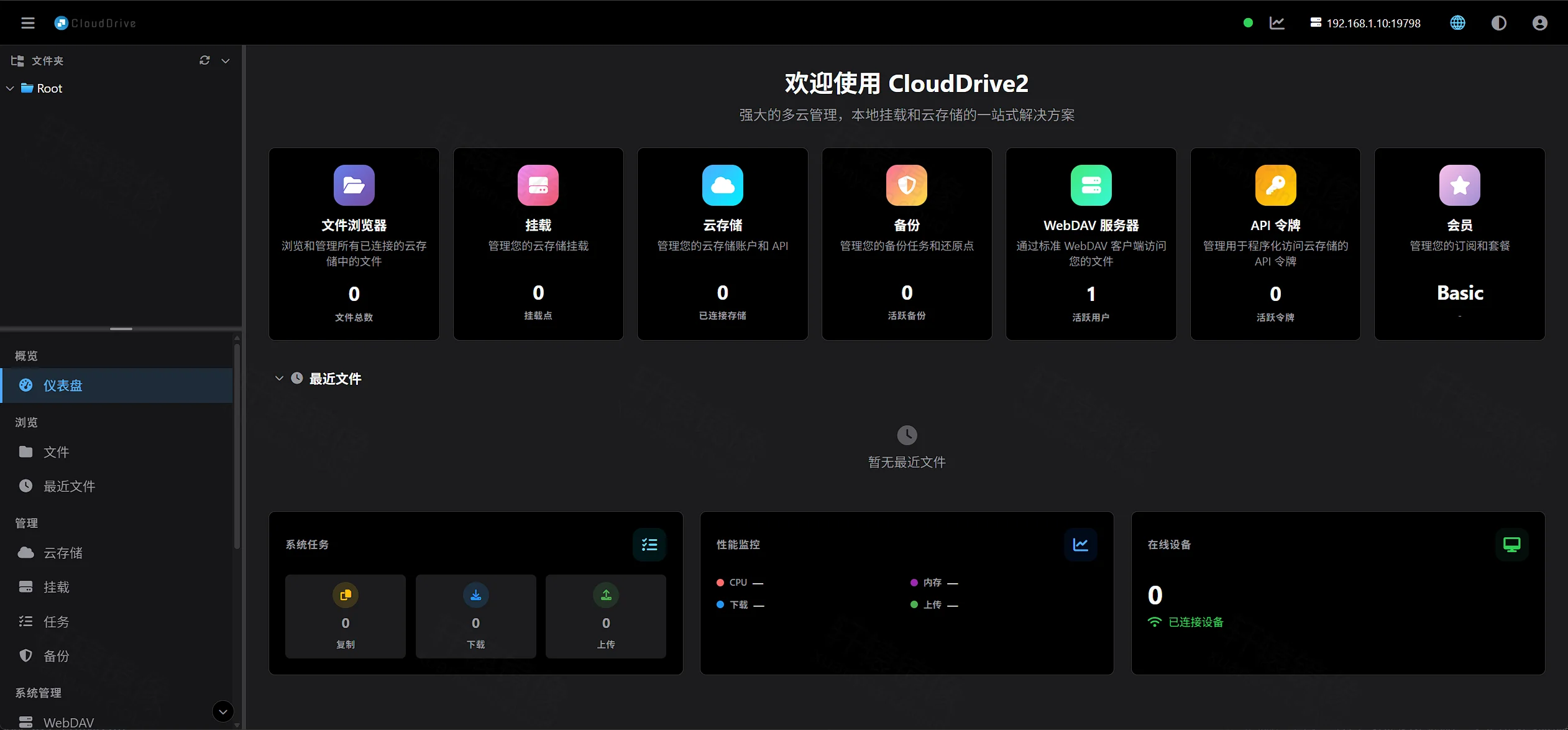Click the 文件浏览器 card title
The width and height of the screenshot is (1568, 730).
tap(354, 225)
